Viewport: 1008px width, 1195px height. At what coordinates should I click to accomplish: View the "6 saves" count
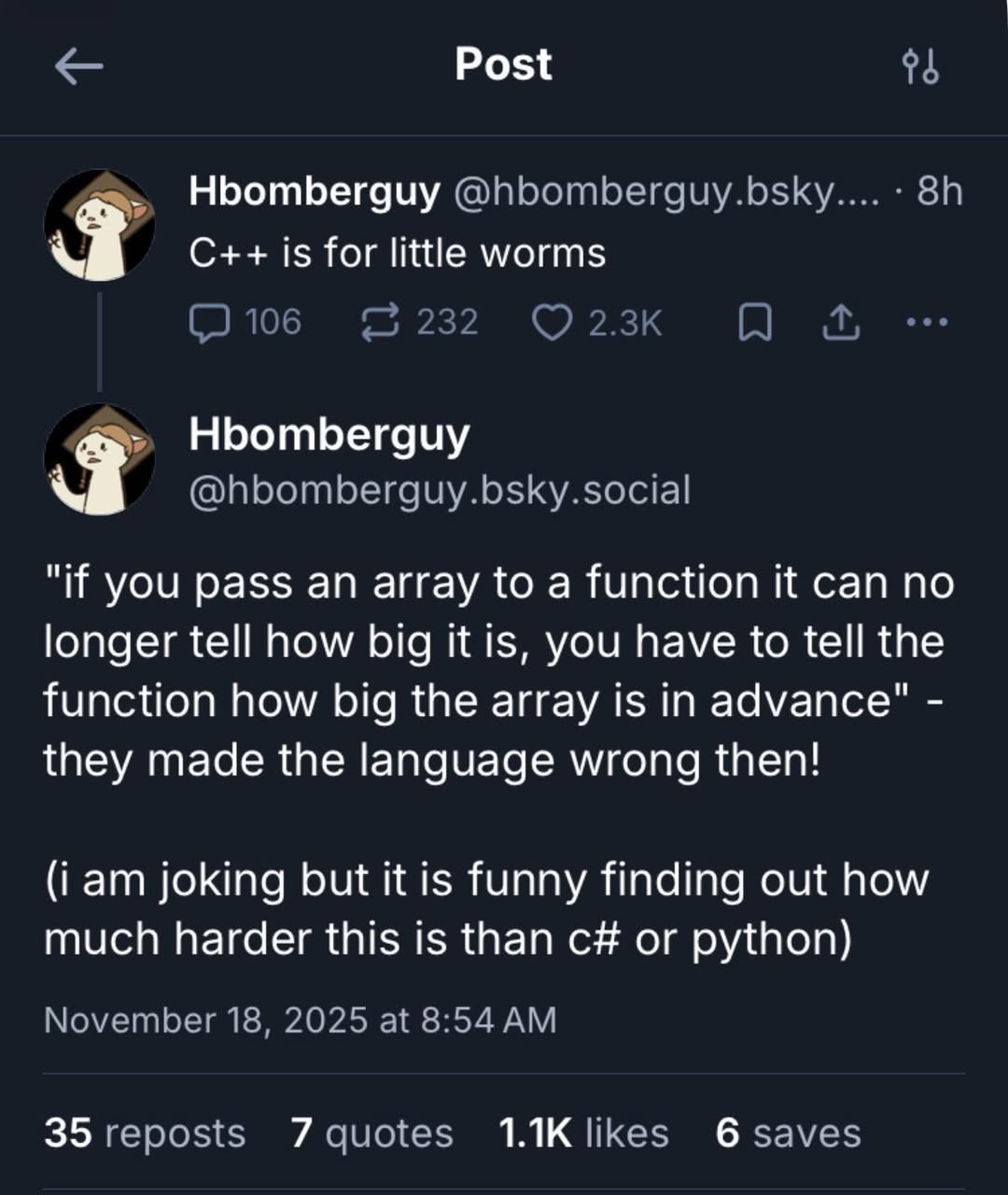tap(787, 1132)
